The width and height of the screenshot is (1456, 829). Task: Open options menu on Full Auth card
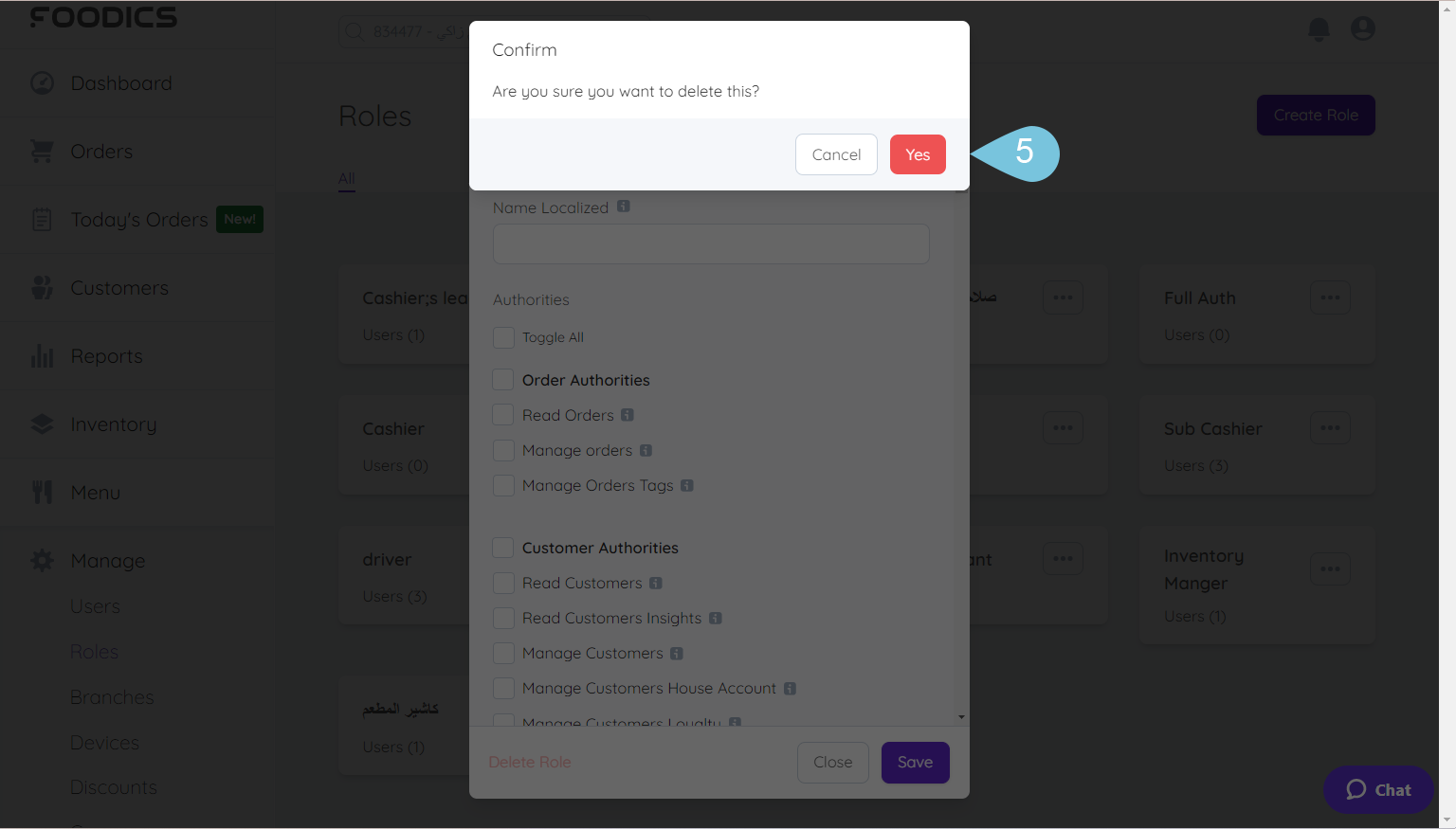(x=1330, y=297)
